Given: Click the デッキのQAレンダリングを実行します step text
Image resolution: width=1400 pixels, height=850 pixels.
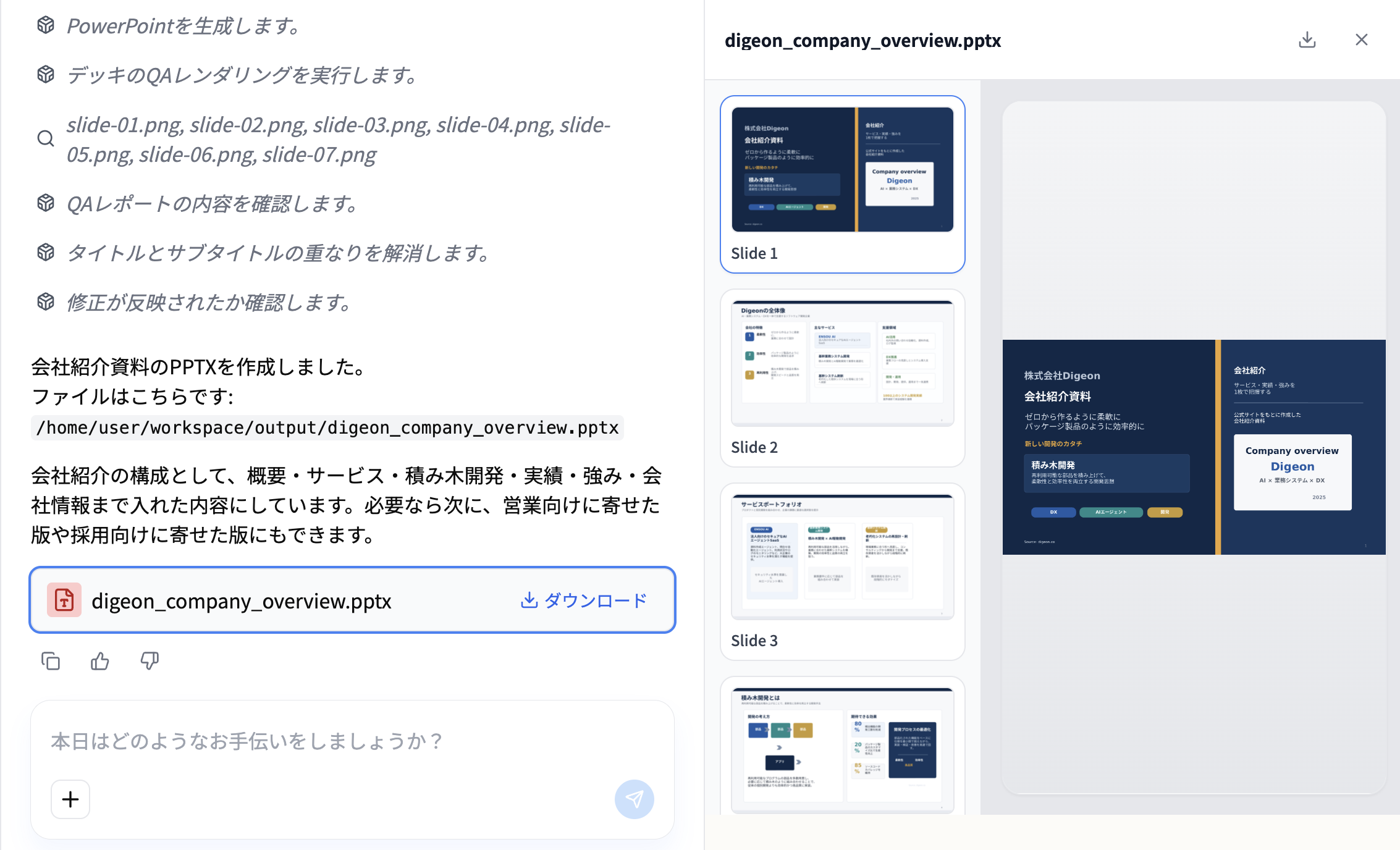Looking at the screenshot, I should coord(243,75).
